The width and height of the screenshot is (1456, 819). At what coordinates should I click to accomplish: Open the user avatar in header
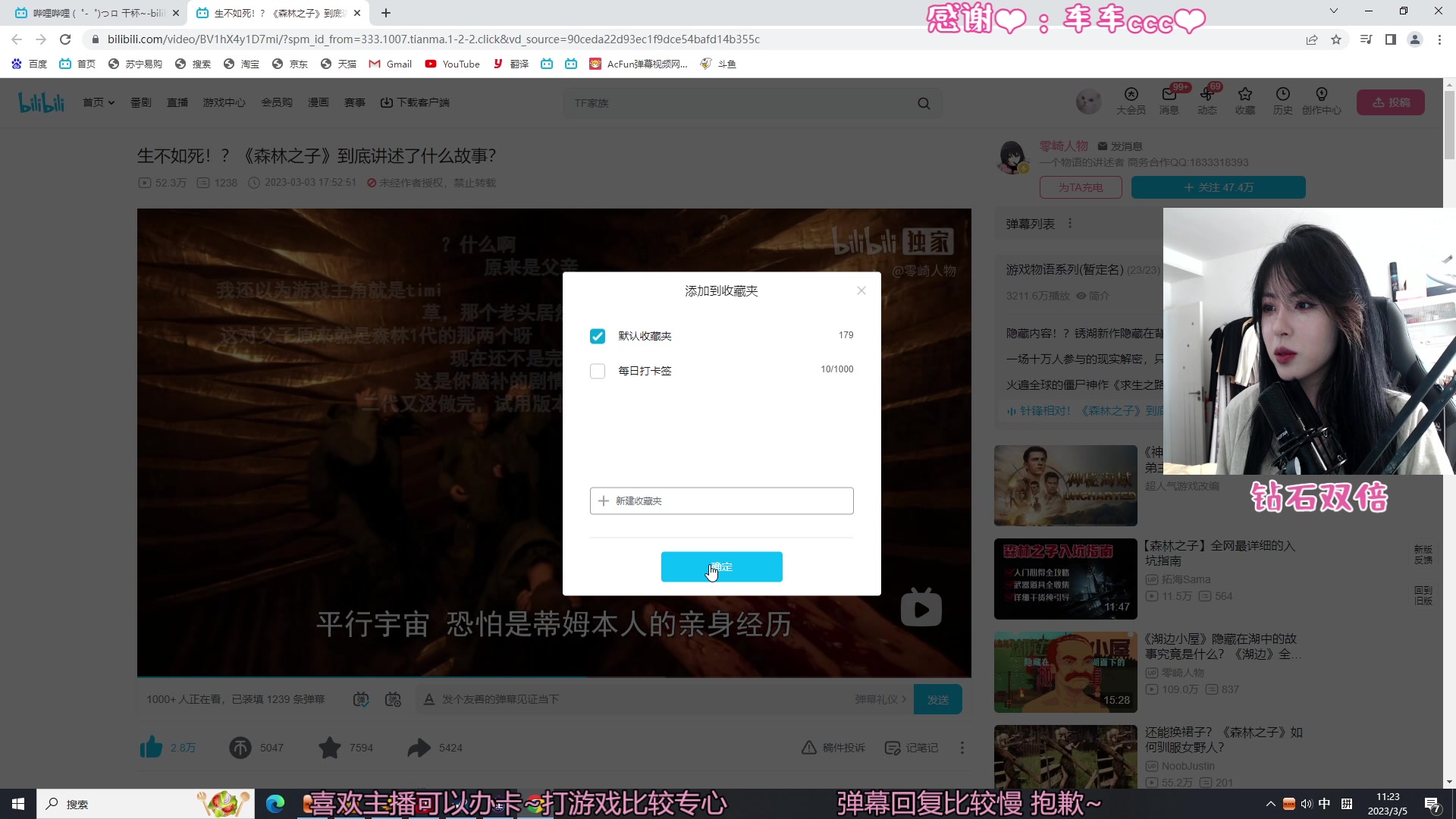pos(1088,102)
